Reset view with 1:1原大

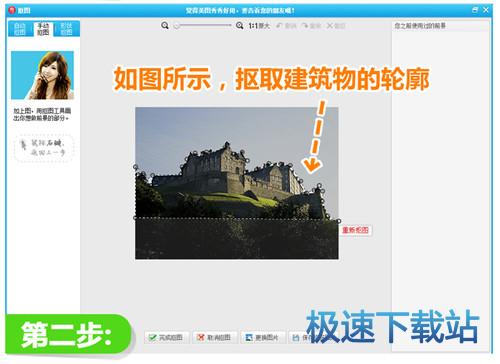click(259, 26)
